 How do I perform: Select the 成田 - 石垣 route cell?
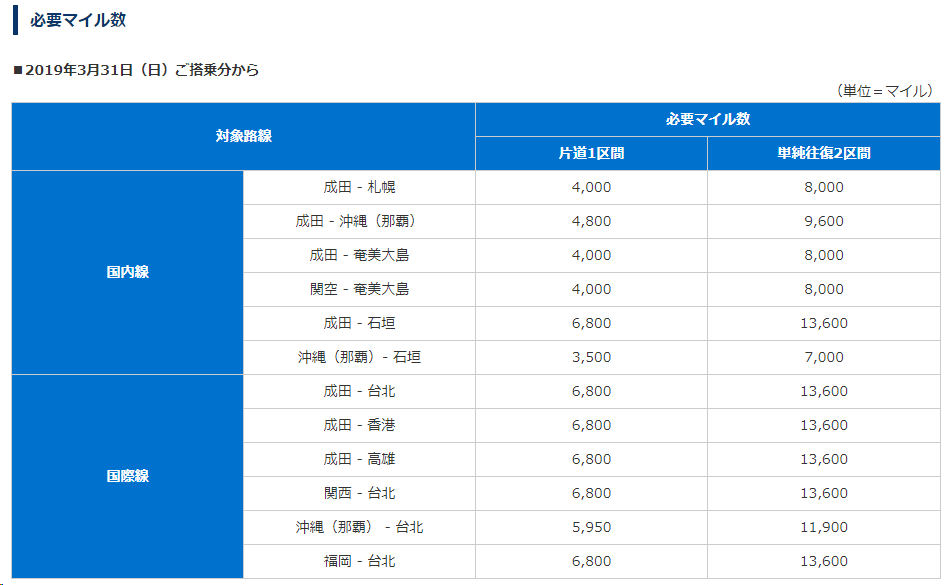(x=360, y=323)
